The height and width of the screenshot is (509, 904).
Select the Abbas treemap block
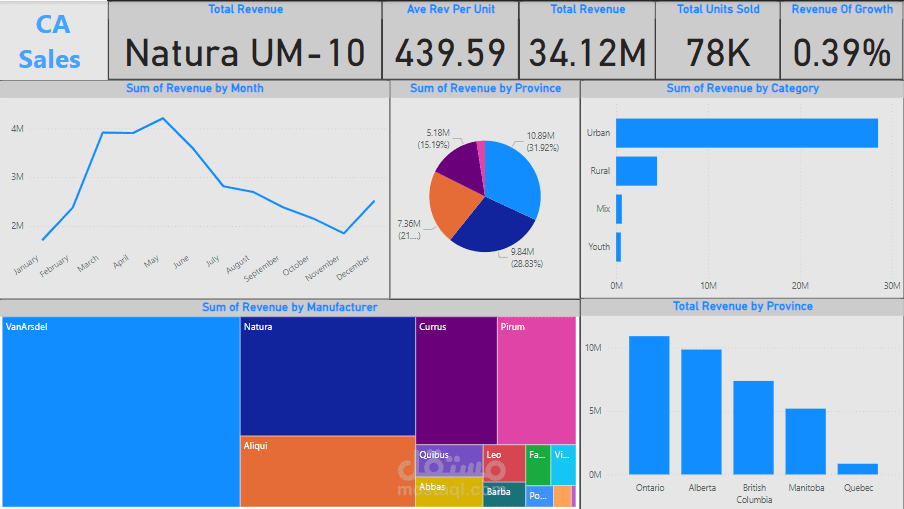(449, 492)
